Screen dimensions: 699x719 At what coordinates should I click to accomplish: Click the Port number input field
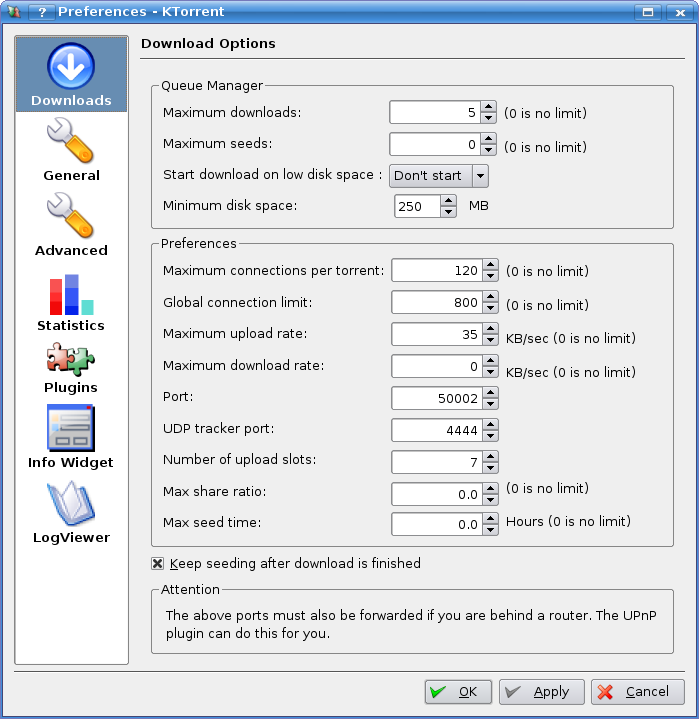point(437,398)
